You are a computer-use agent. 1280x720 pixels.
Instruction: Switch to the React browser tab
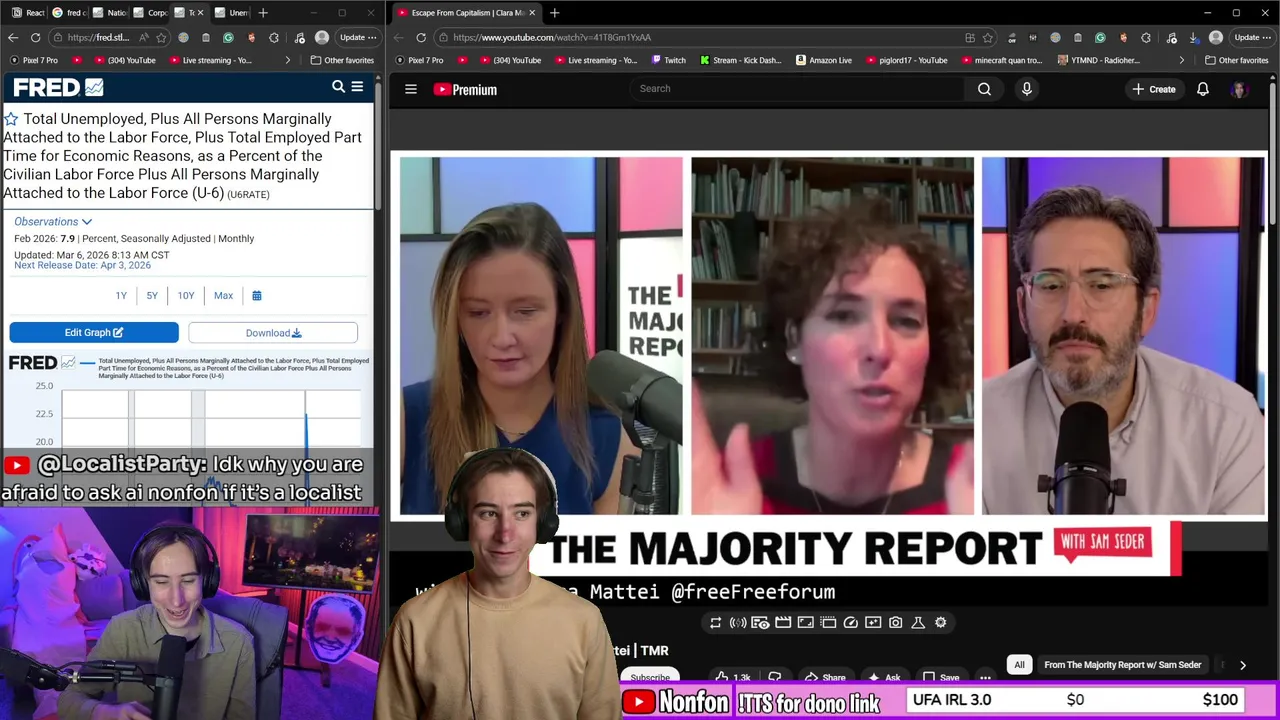click(27, 13)
